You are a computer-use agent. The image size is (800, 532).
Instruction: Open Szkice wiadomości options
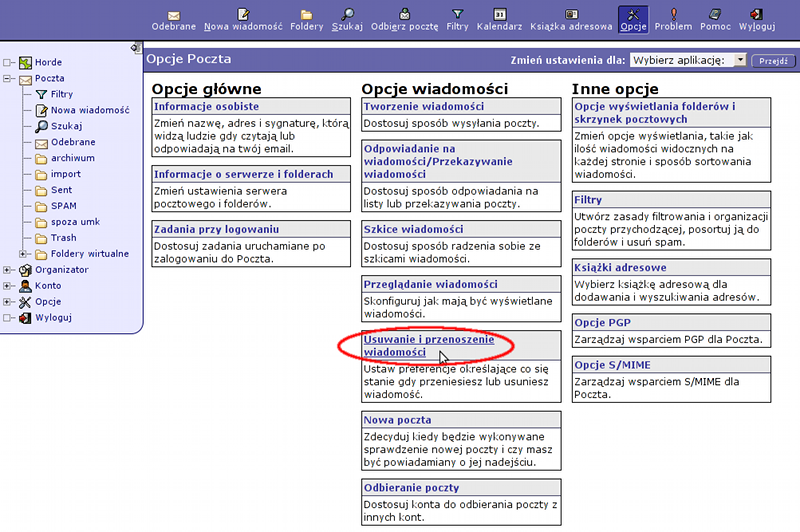click(413, 229)
